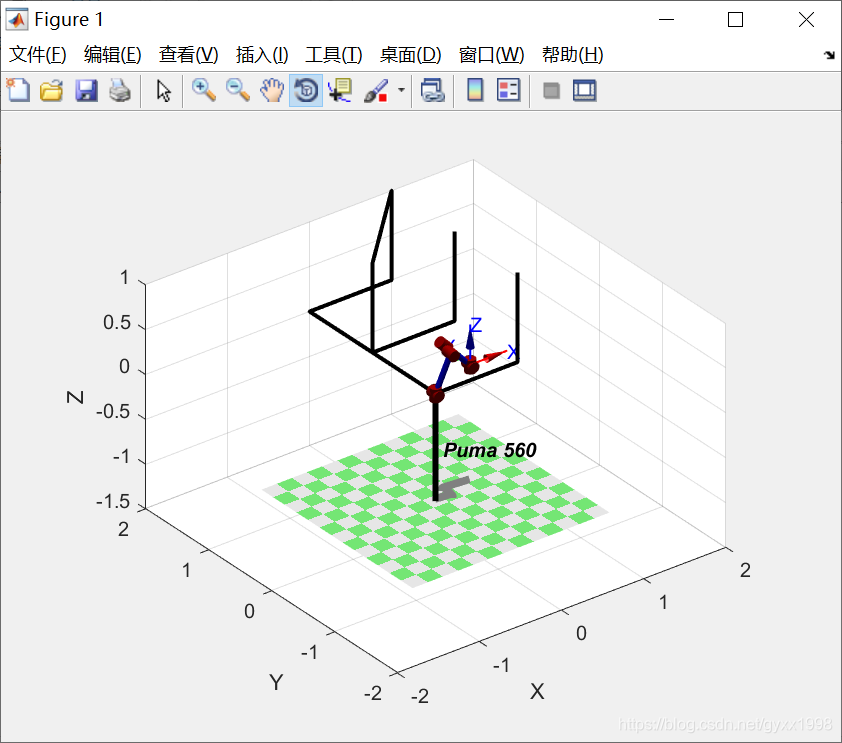842x743 pixels.
Task: Click the New Figure toolbar icon
Action: (18, 90)
